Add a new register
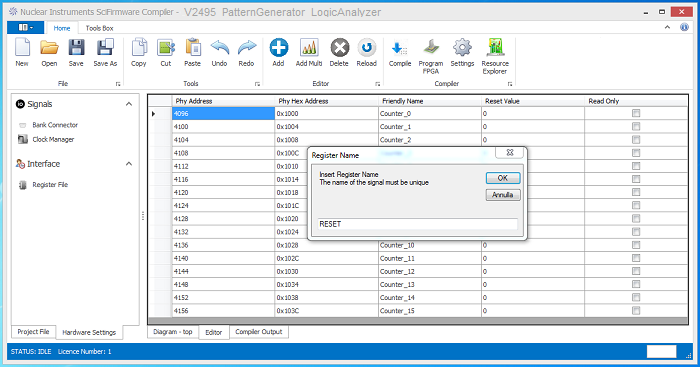Image resolution: width=700 pixels, height=367 pixels. 279,53
